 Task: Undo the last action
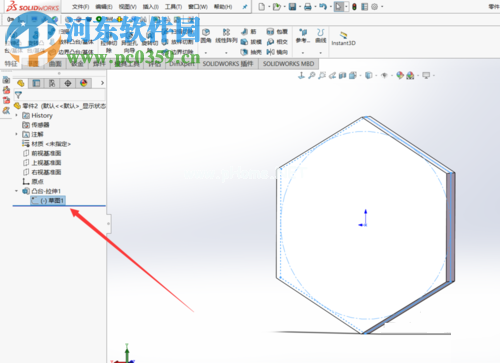[322, 7]
